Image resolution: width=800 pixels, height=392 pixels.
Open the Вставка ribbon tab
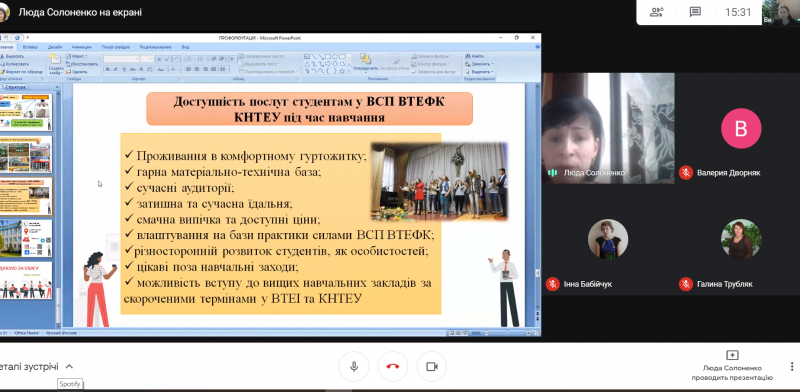click(30, 47)
